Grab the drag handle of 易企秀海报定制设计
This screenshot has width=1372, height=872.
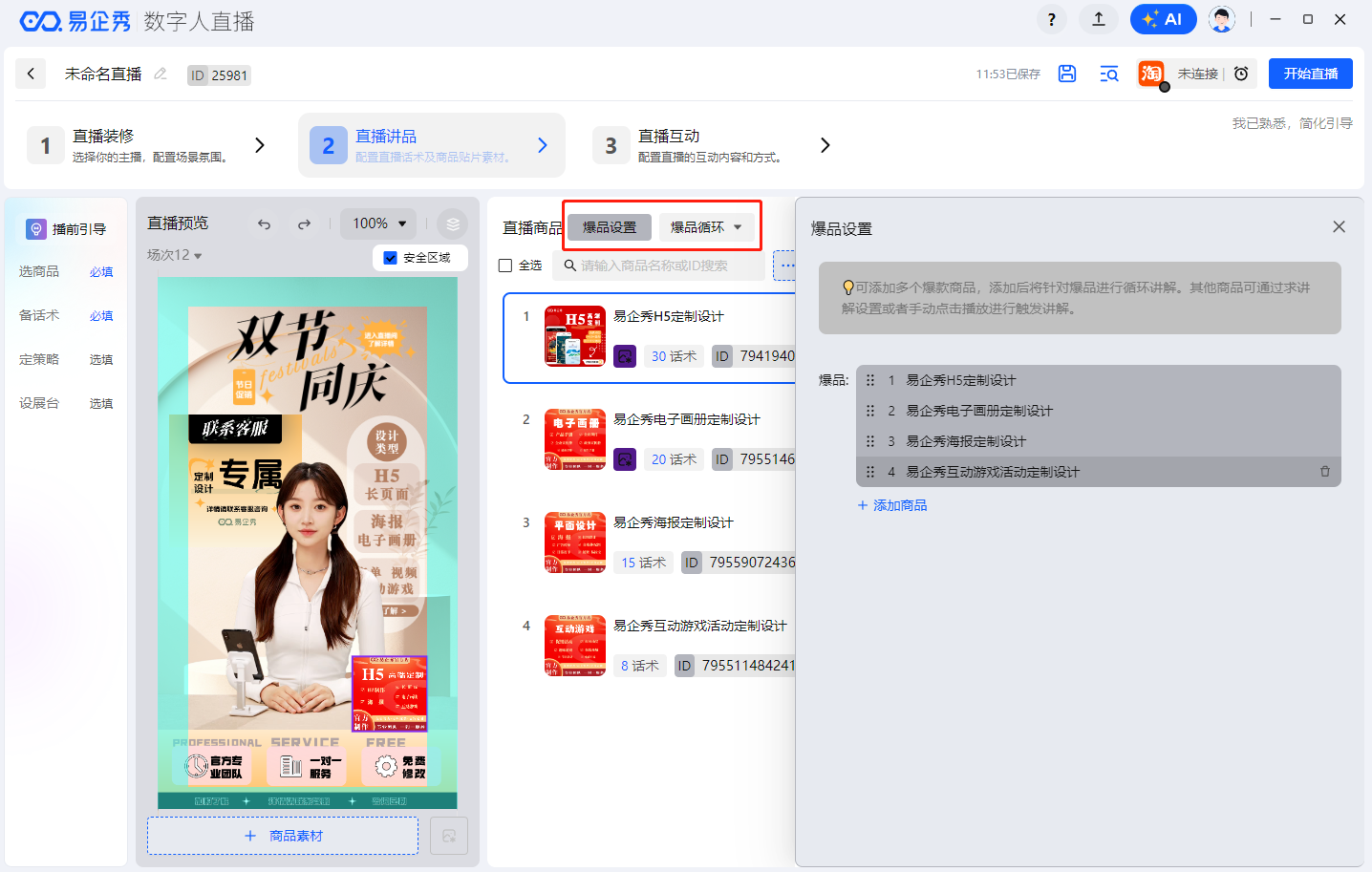(870, 441)
